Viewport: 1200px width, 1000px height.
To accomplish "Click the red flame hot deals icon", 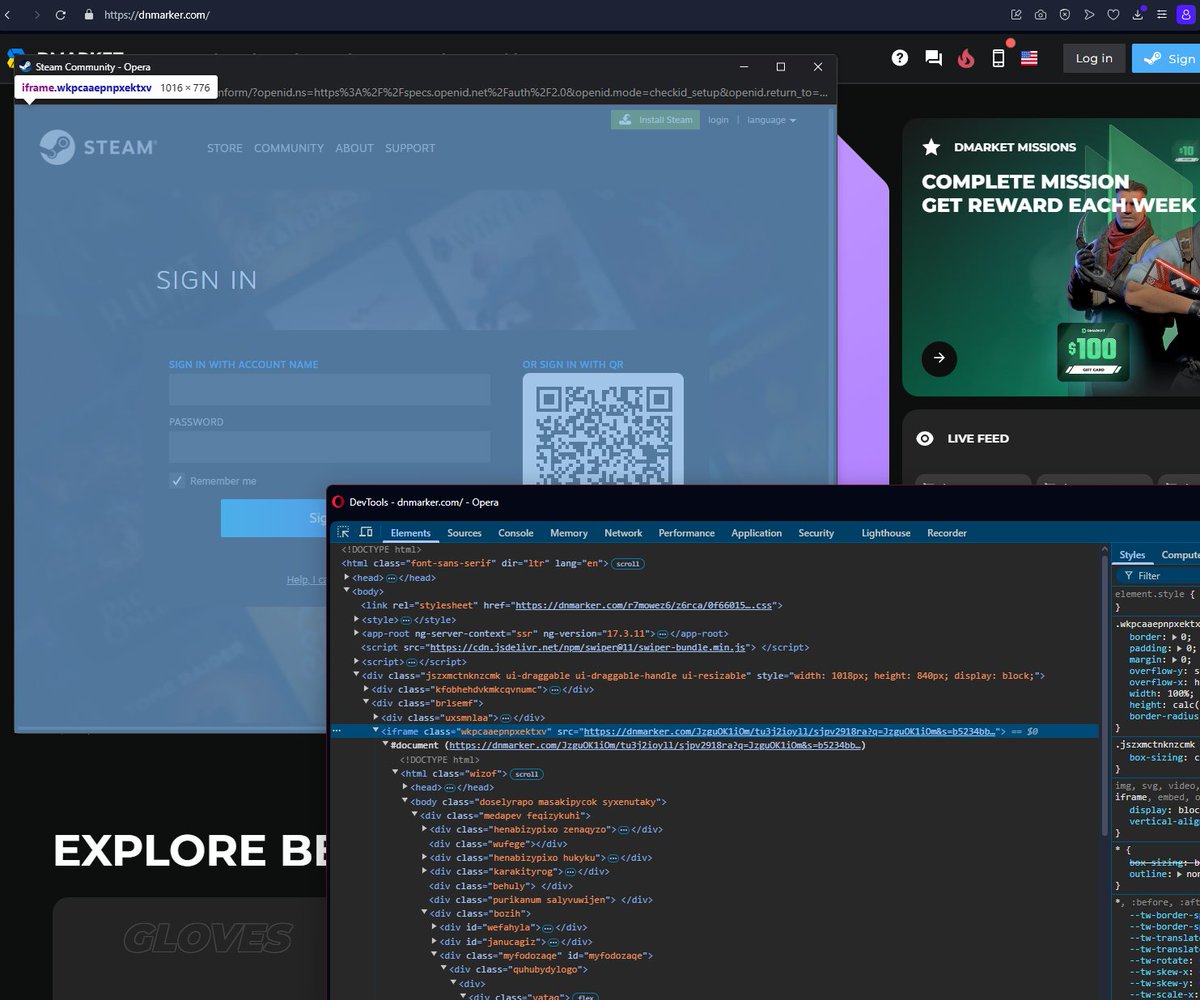I will pyautogui.click(x=965, y=58).
